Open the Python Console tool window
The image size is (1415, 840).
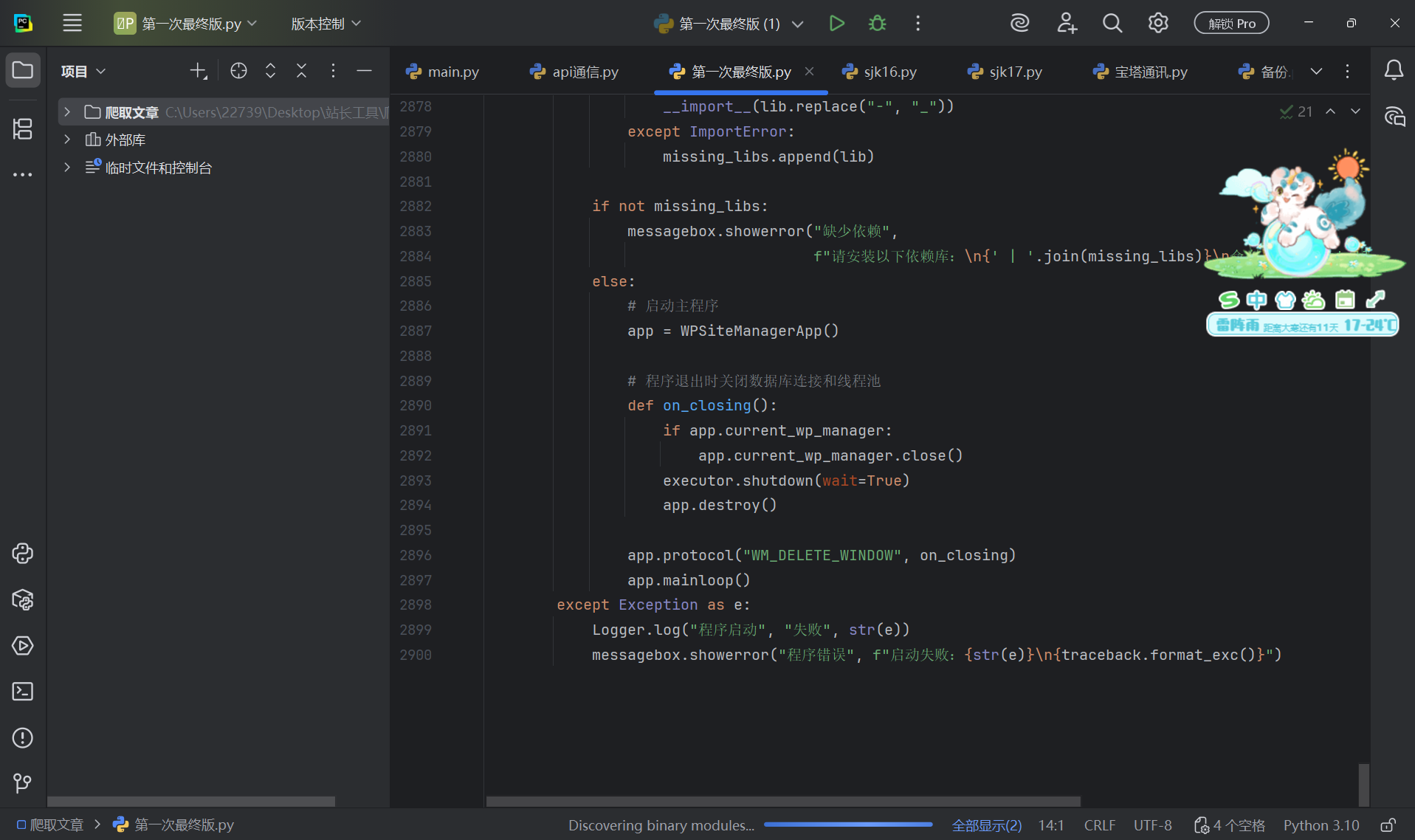coord(22,554)
